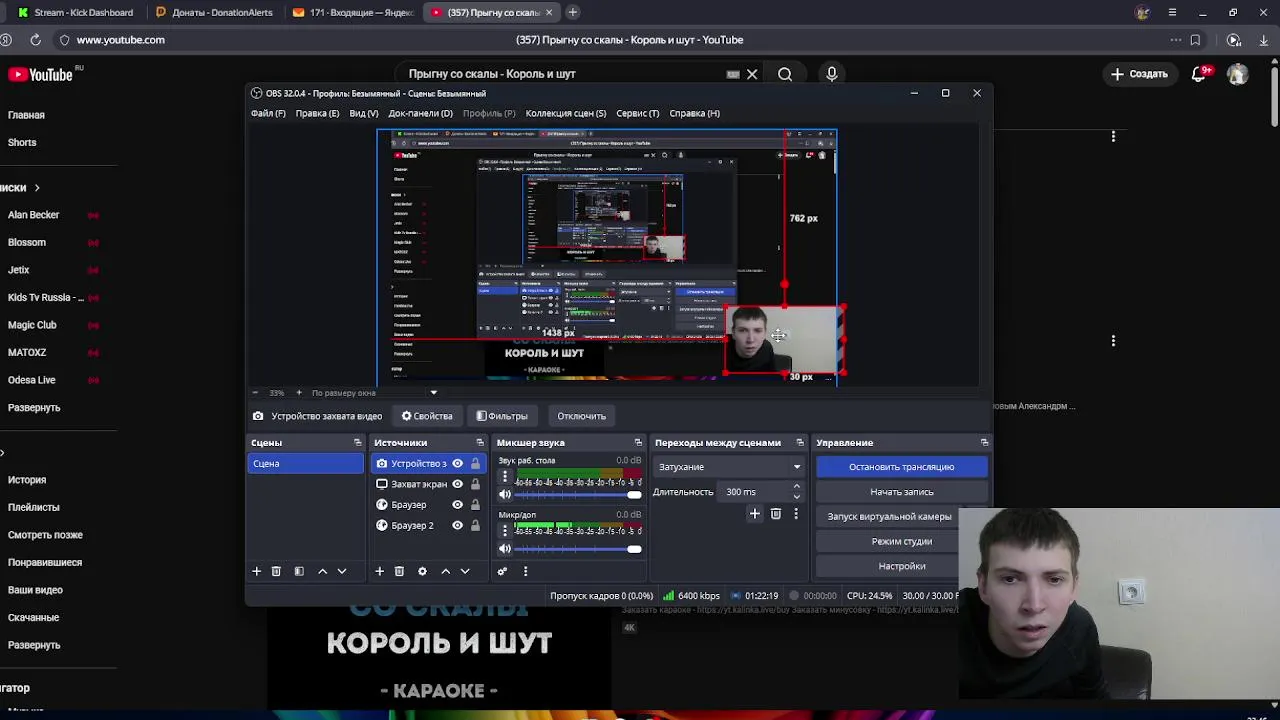Screen dimensions: 1280x720
Task: Undock the Источники panel icon
Action: tap(480, 442)
